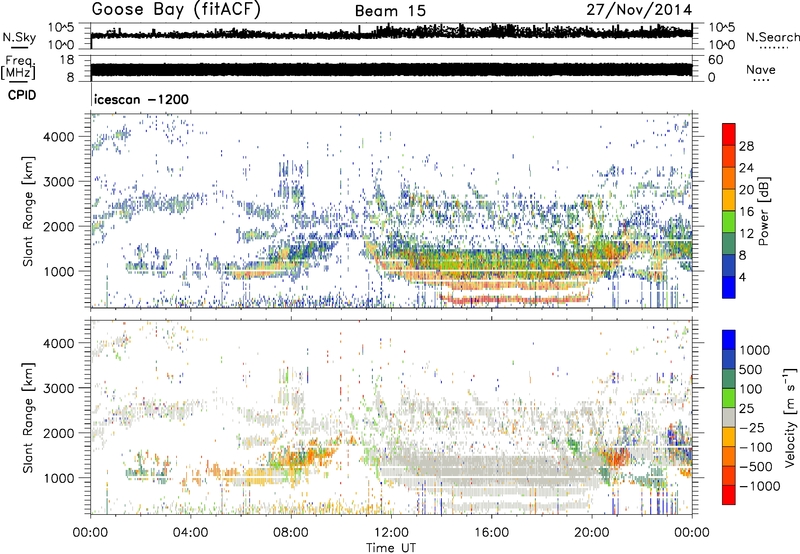The height and width of the screenshot is (554, 800).
Task: Click the date "27/Nov/2014"
Action: coord(639,10)
